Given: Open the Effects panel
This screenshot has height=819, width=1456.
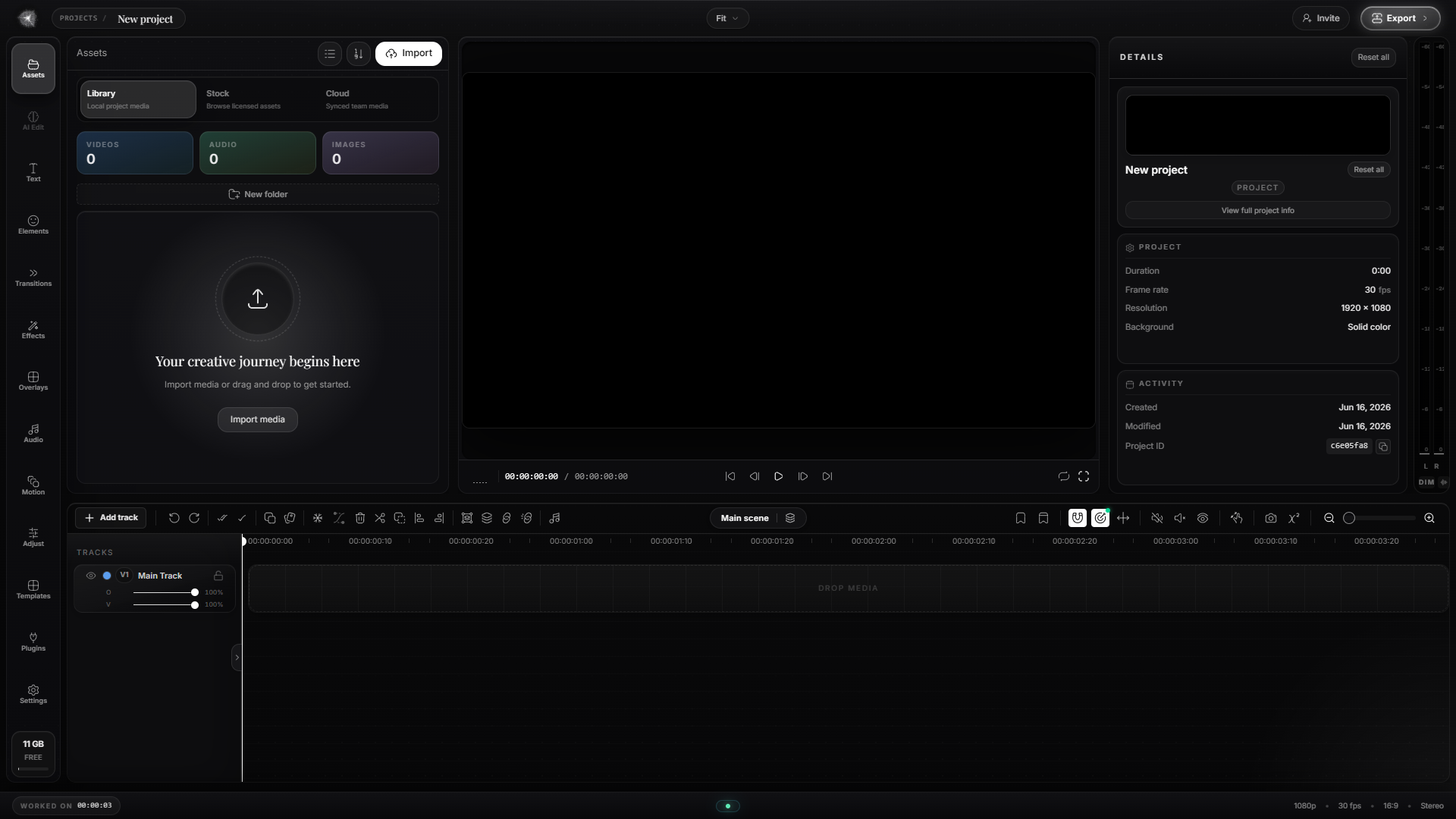Looking at the screenshot, I should pyautogui.click(x=33, y=330).
